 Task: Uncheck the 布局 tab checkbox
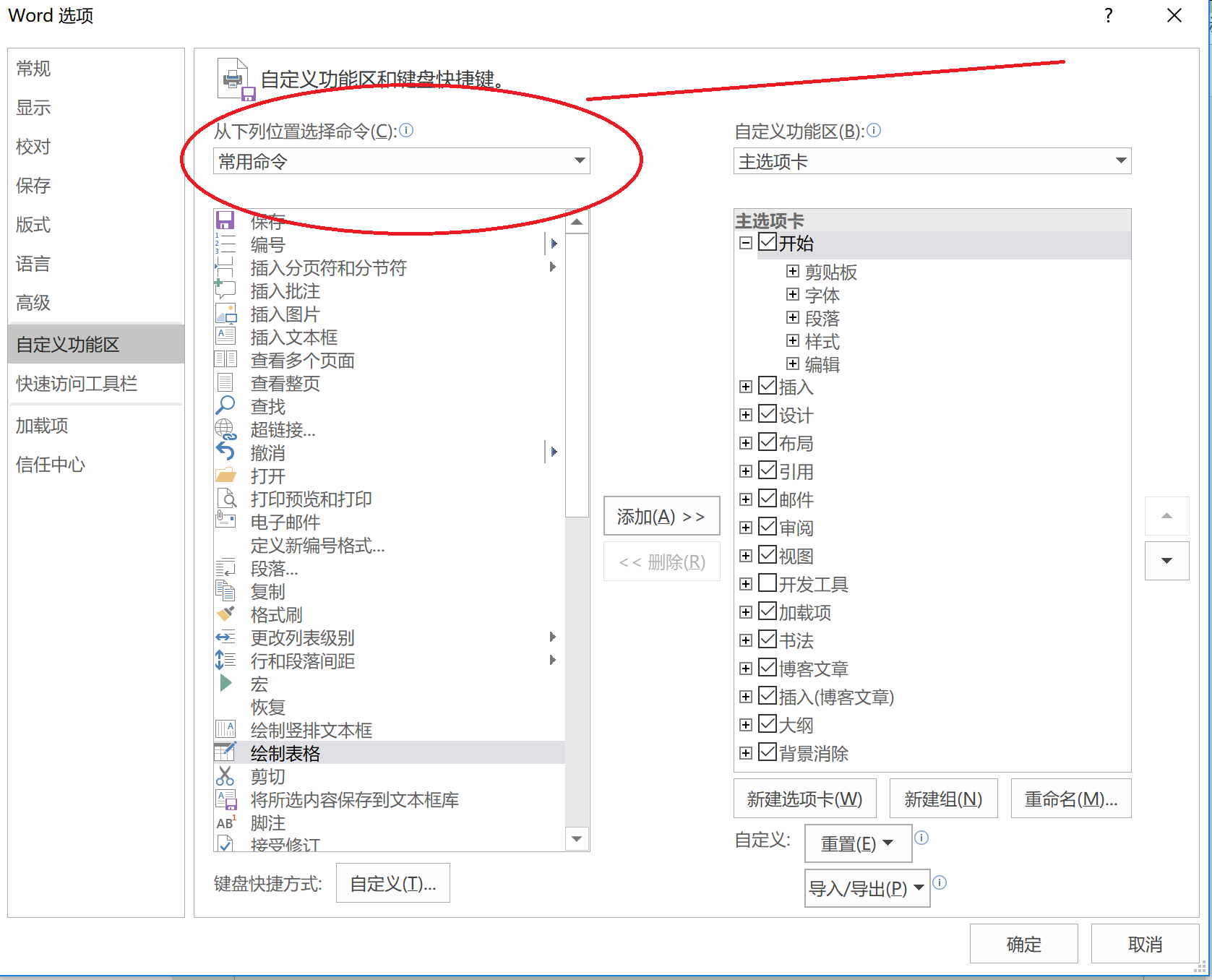[x=768, y=442]
